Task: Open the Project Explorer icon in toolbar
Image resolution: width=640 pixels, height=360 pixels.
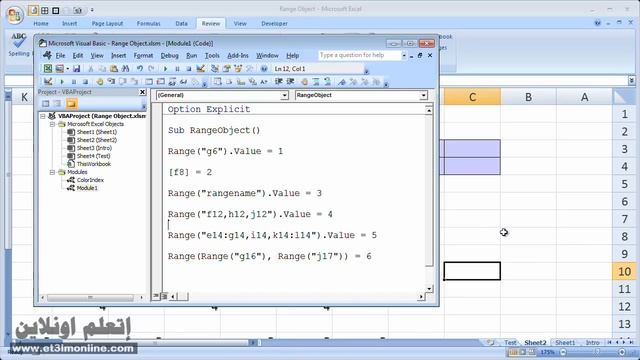Action: point(215,69)
